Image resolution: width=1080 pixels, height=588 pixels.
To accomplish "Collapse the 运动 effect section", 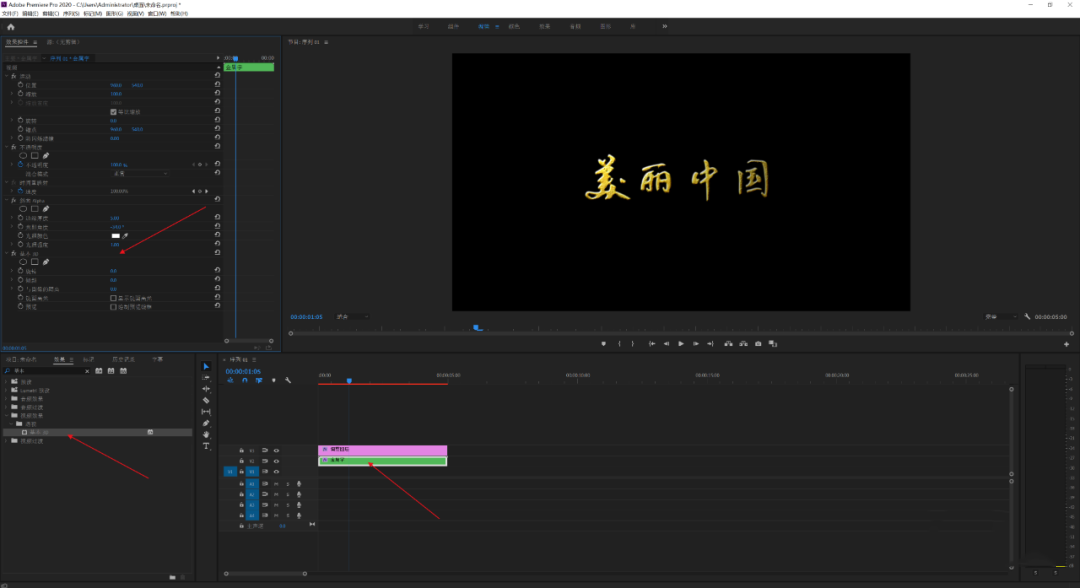I will (x=6, y=75).
